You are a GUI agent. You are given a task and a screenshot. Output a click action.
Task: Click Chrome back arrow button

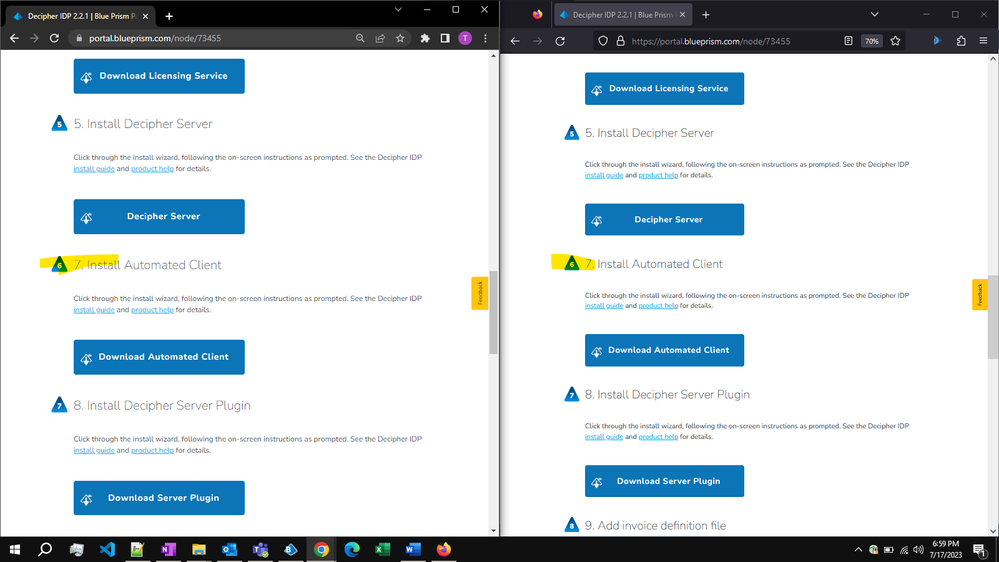(14, 38)
